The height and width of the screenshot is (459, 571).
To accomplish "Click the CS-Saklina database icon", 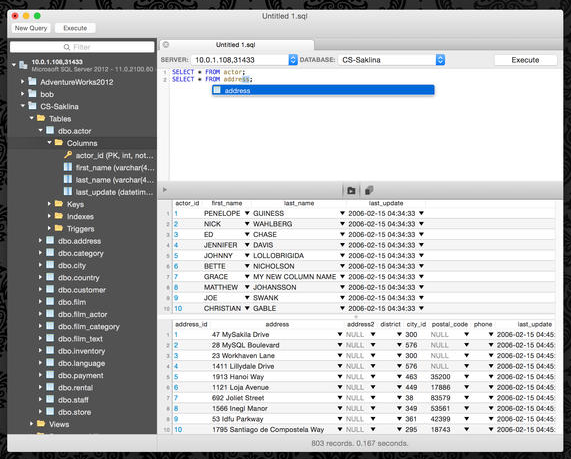I will (x=32, y=106).
